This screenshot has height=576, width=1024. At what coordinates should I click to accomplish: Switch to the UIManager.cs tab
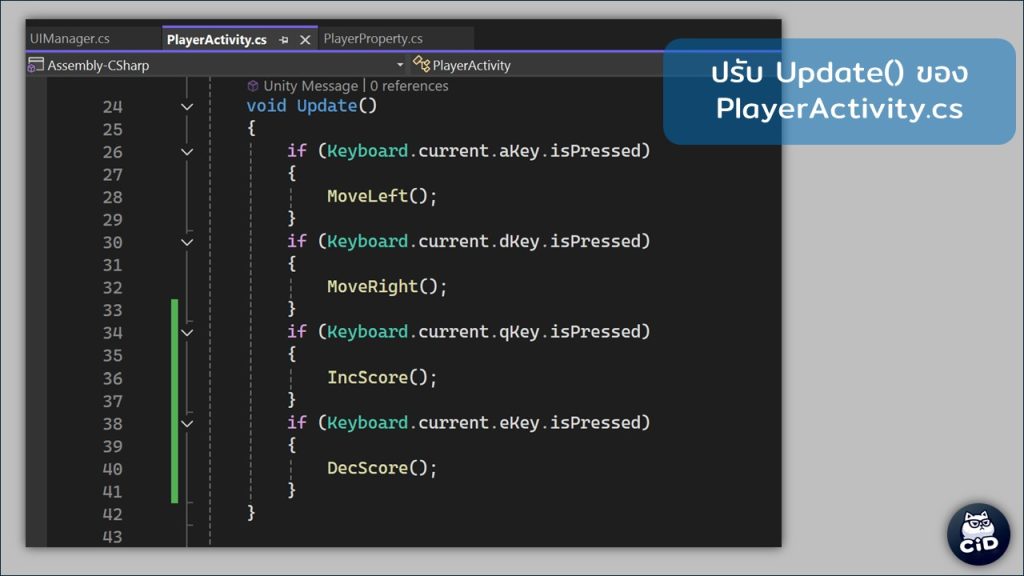tap(70, 39)
